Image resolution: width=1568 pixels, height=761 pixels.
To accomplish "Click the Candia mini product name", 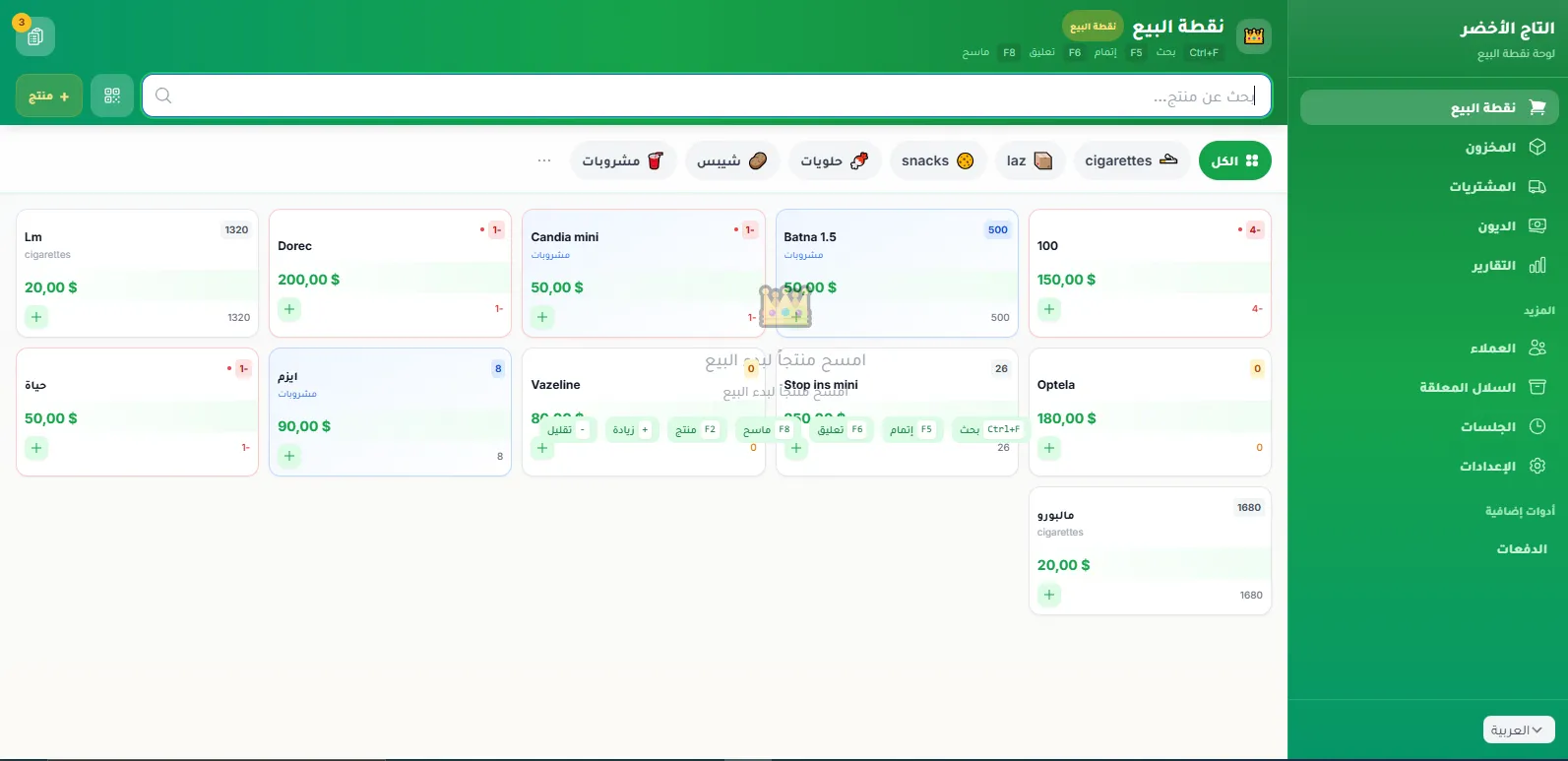I will (x=565, y=236).
